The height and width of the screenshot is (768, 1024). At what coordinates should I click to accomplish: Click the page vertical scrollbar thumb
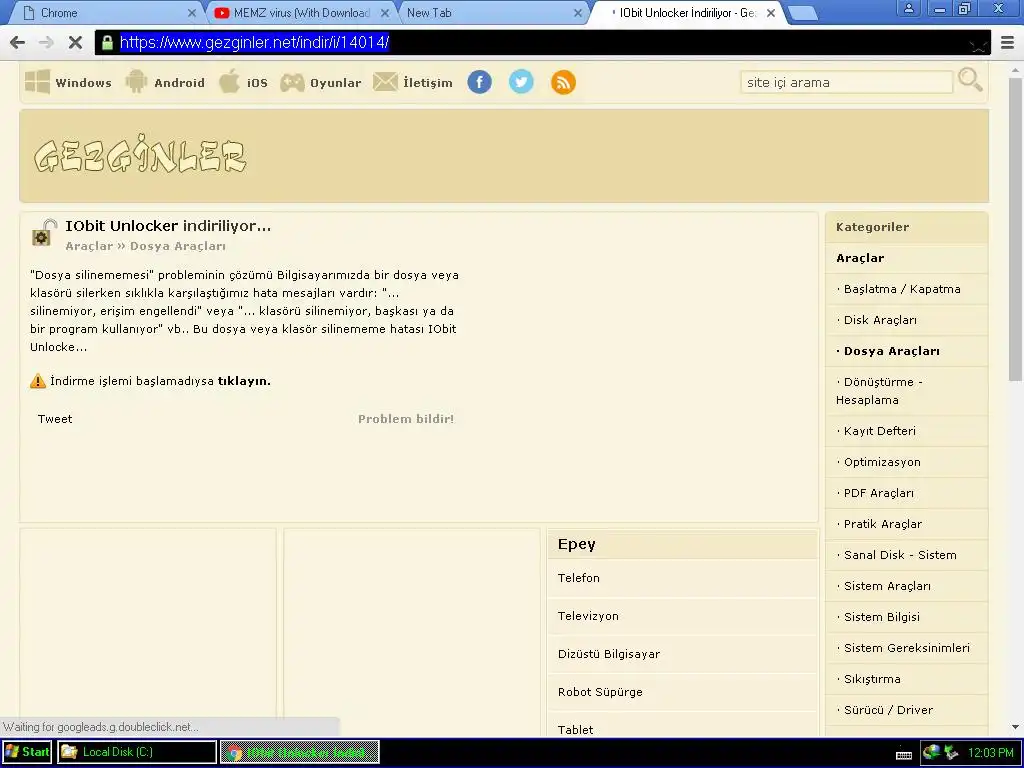pos(1016,229)
